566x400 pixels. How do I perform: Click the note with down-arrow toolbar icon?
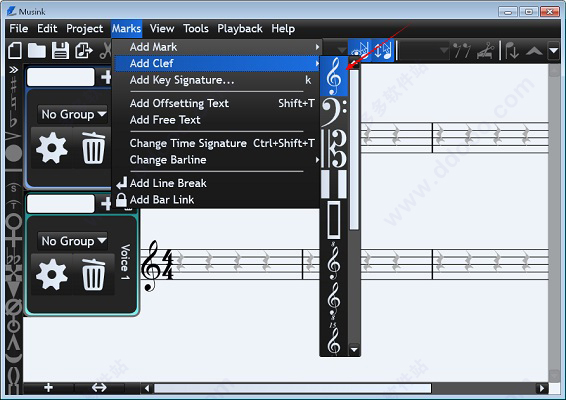(512, 51)
